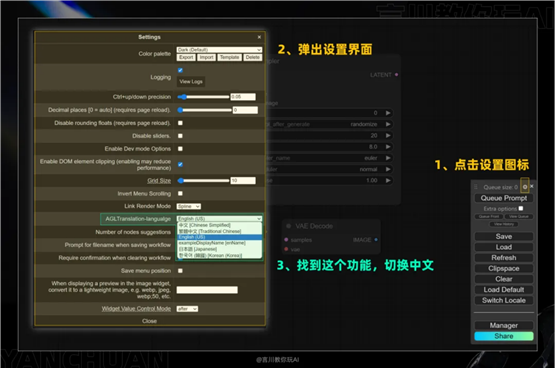Toggle Extra options checkbox
This screenshot has width=555, height=368.
(521, 208)
